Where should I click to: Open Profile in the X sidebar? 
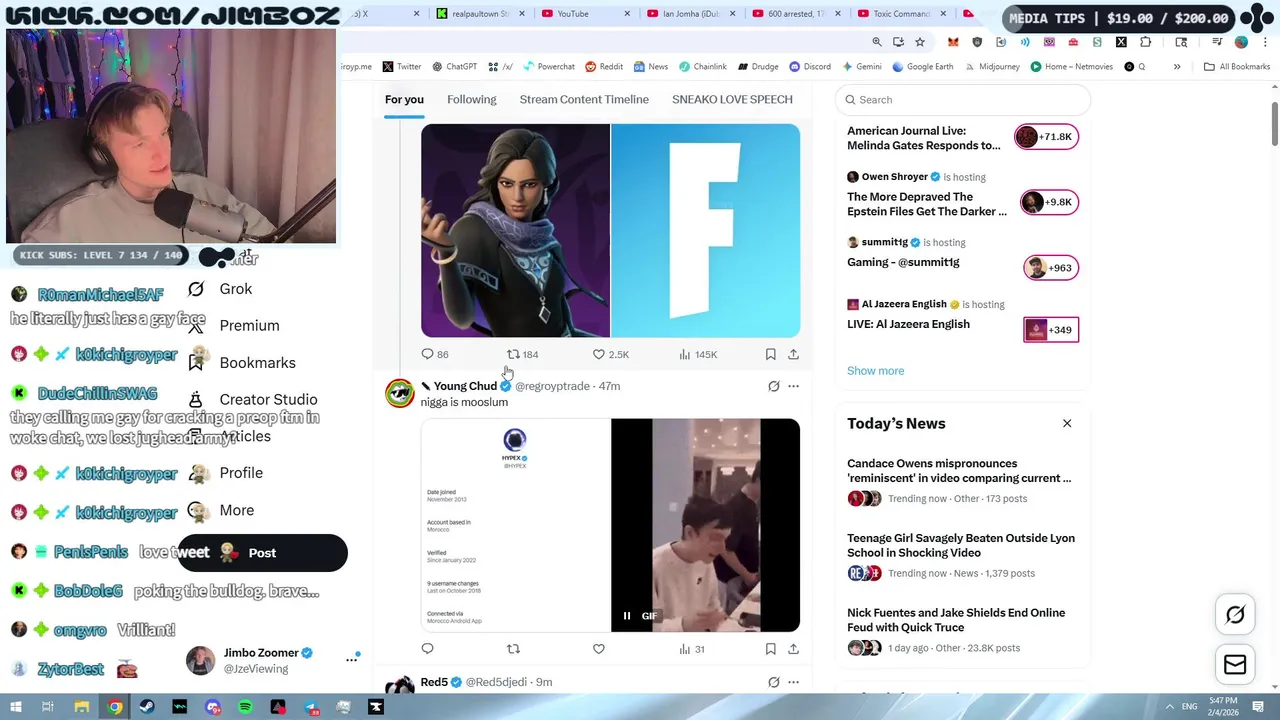[226, 473]
